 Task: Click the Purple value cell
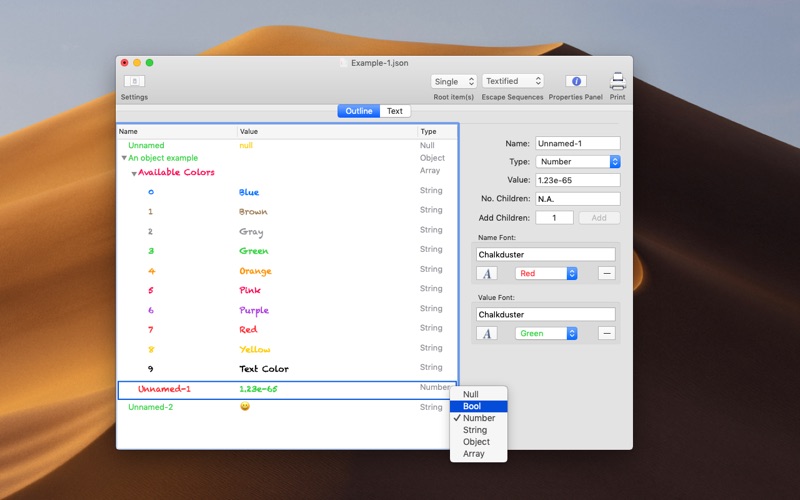[x=254, y=311]
